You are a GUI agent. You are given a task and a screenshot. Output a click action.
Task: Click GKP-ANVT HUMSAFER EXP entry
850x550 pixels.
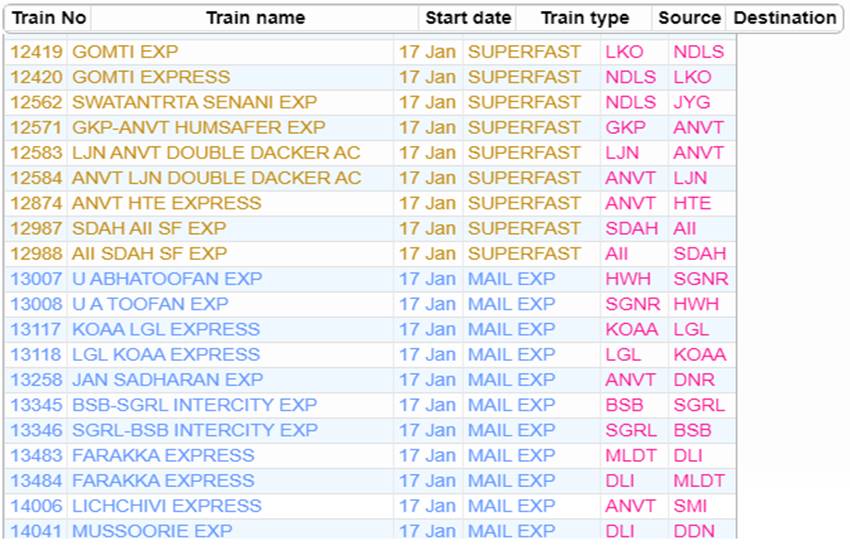pyautogui.click(x=199, y=127)
